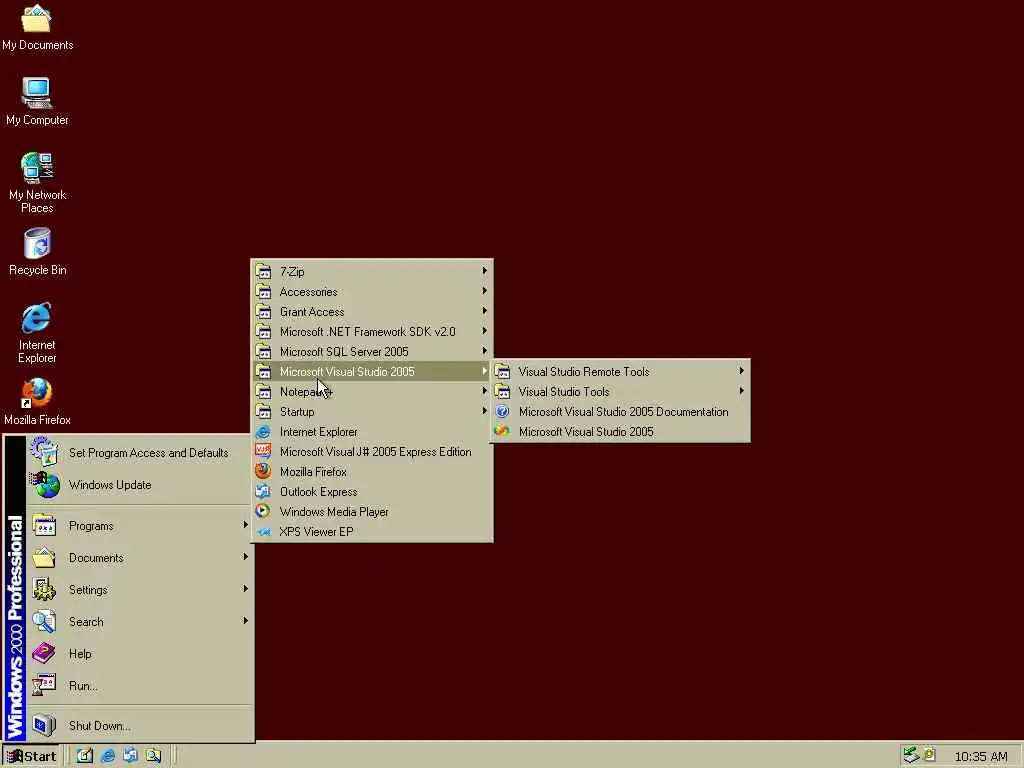The height and width of the screenshot is (768, 1024).
Task: Open the Settings menu entry
Action: click(x=140, y=590)
